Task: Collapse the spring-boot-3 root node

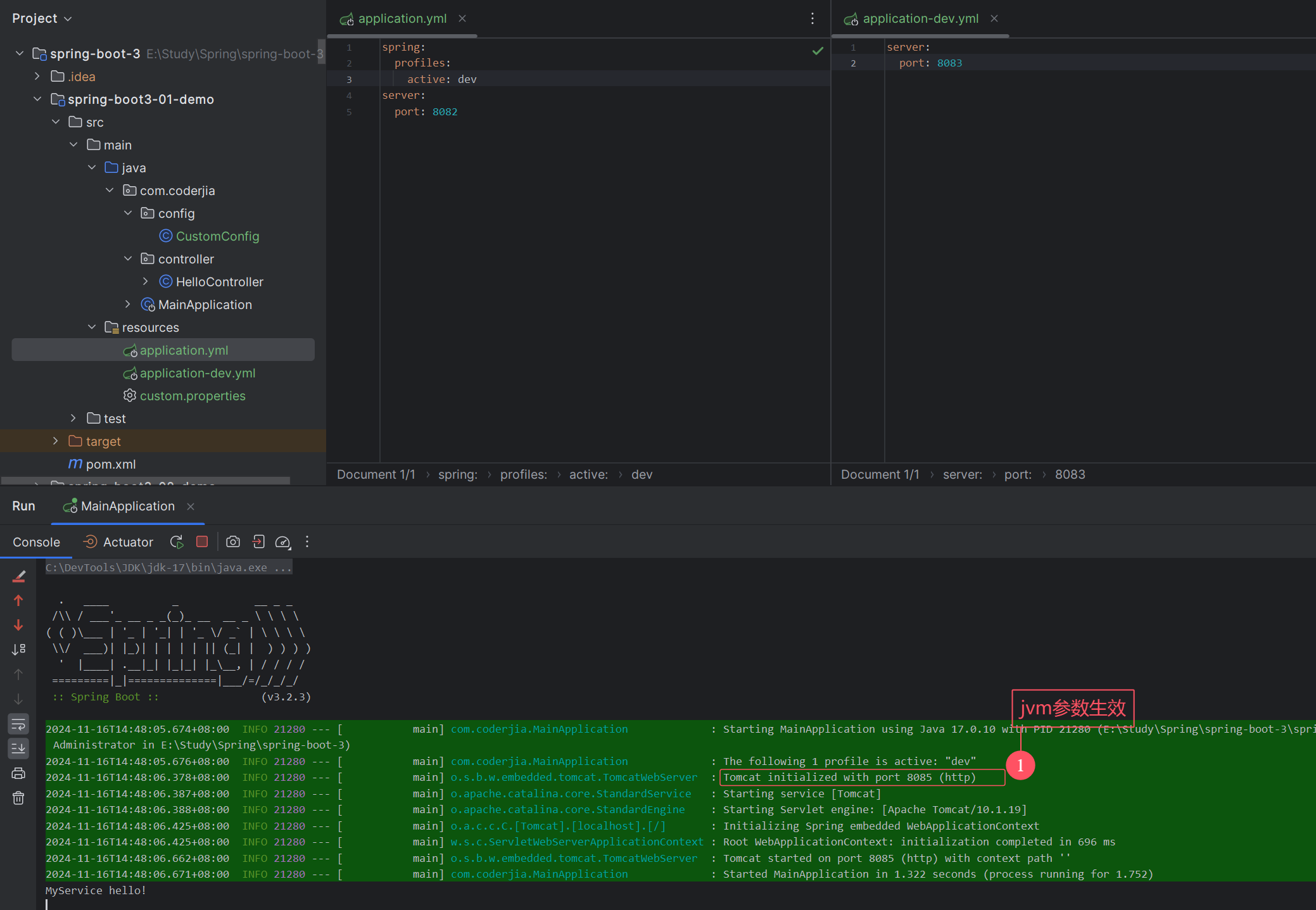Action: click(x=20, y=54)
